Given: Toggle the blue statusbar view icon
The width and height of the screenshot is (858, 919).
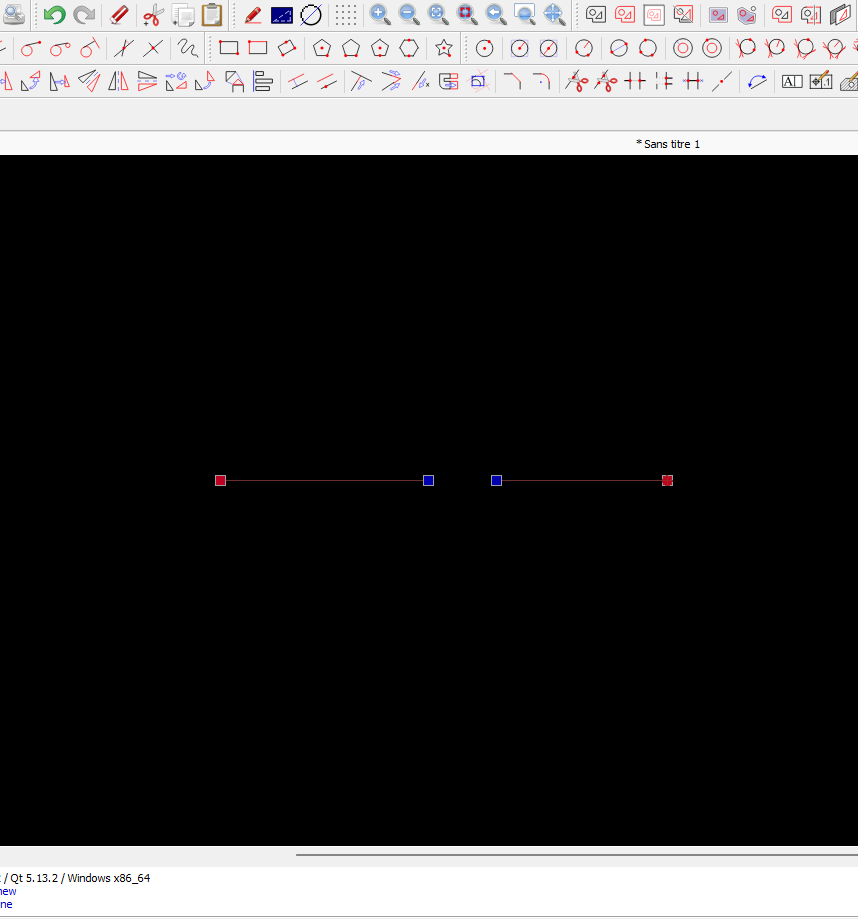Looking at the screenshot, I should [282, 15].
